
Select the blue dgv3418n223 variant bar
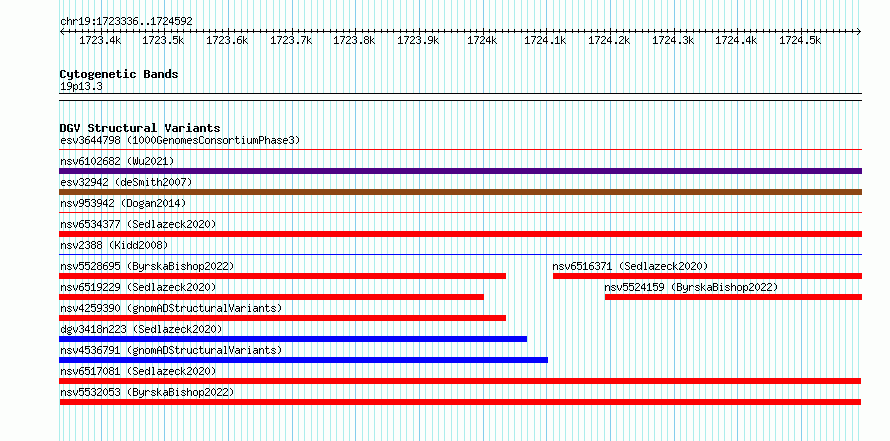(293, 339)
